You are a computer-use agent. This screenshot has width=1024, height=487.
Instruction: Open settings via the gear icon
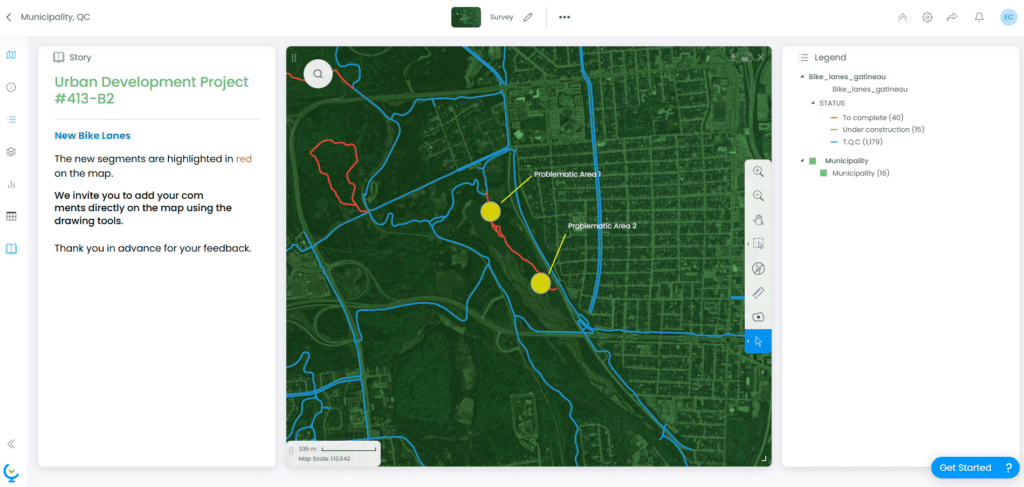pos(927,18)
